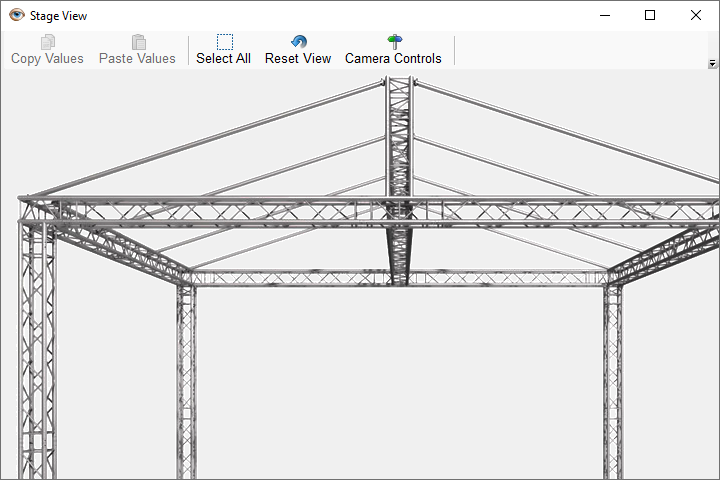720x480 pixels.
Task: Click the Copy Values toolbar icon
Action: pos(47,42)
